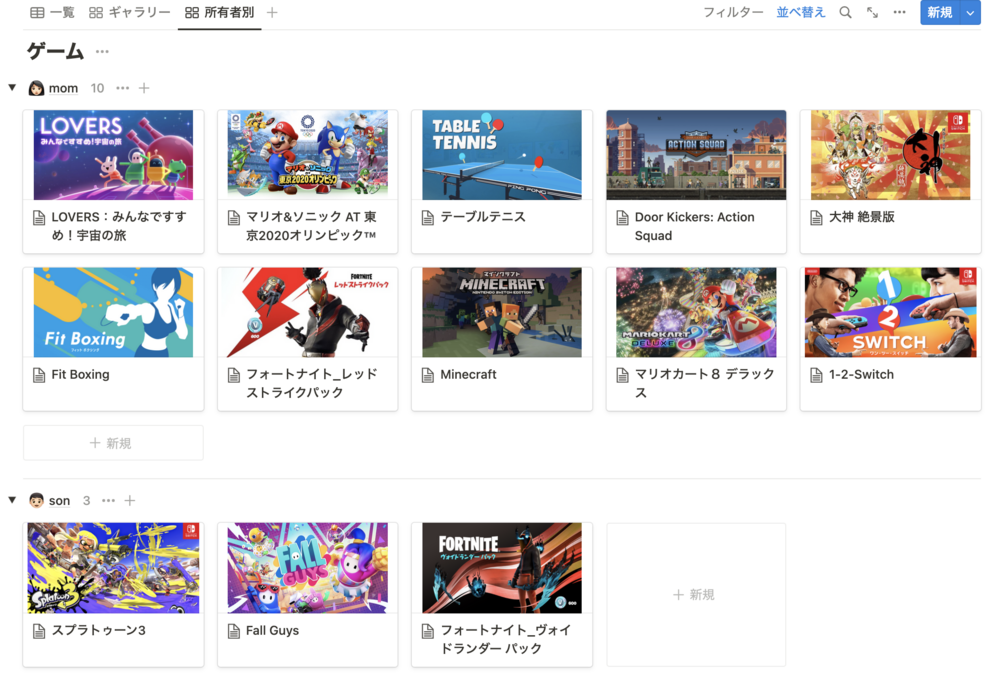
Task: Click the blue 新規 button
Action: (940, 12)
